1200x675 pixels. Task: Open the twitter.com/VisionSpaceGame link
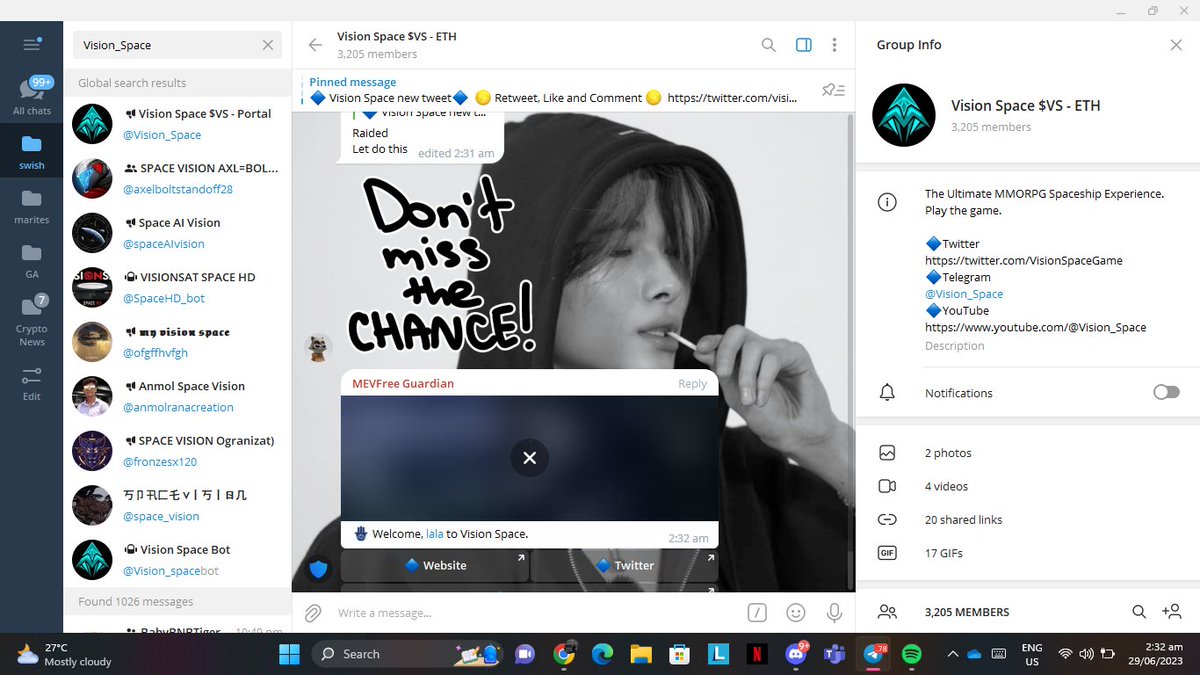[x=1023, y=261]
